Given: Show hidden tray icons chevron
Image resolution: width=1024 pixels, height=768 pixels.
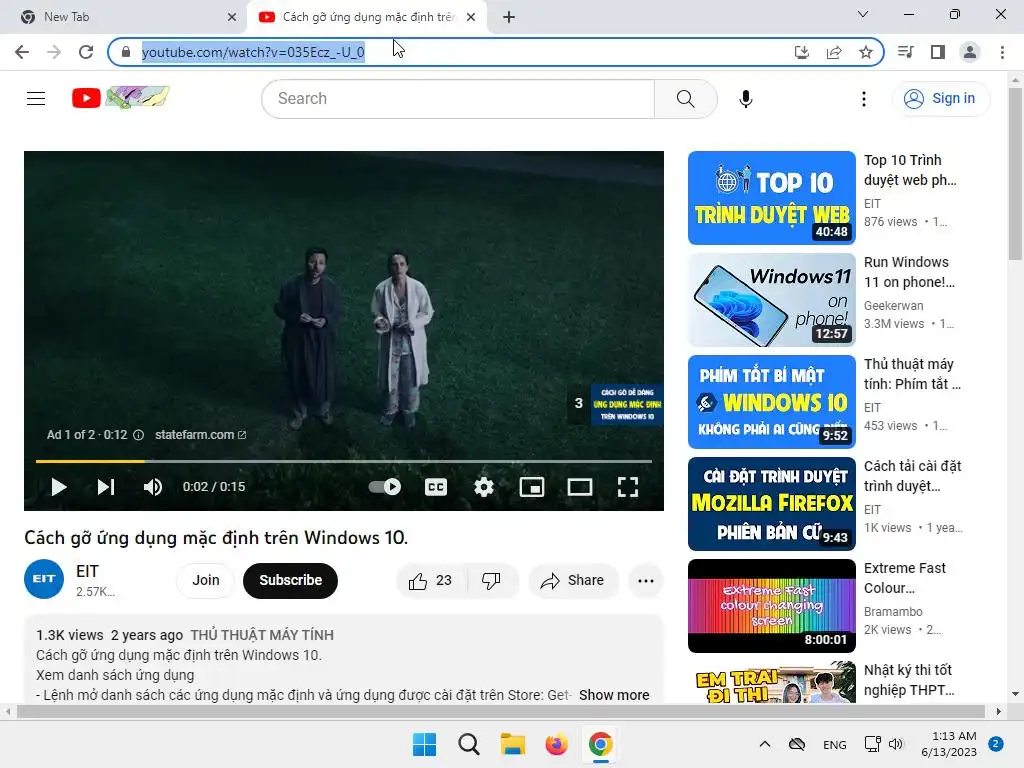Looking at the screenshot, I should click(x=765, y=744).
